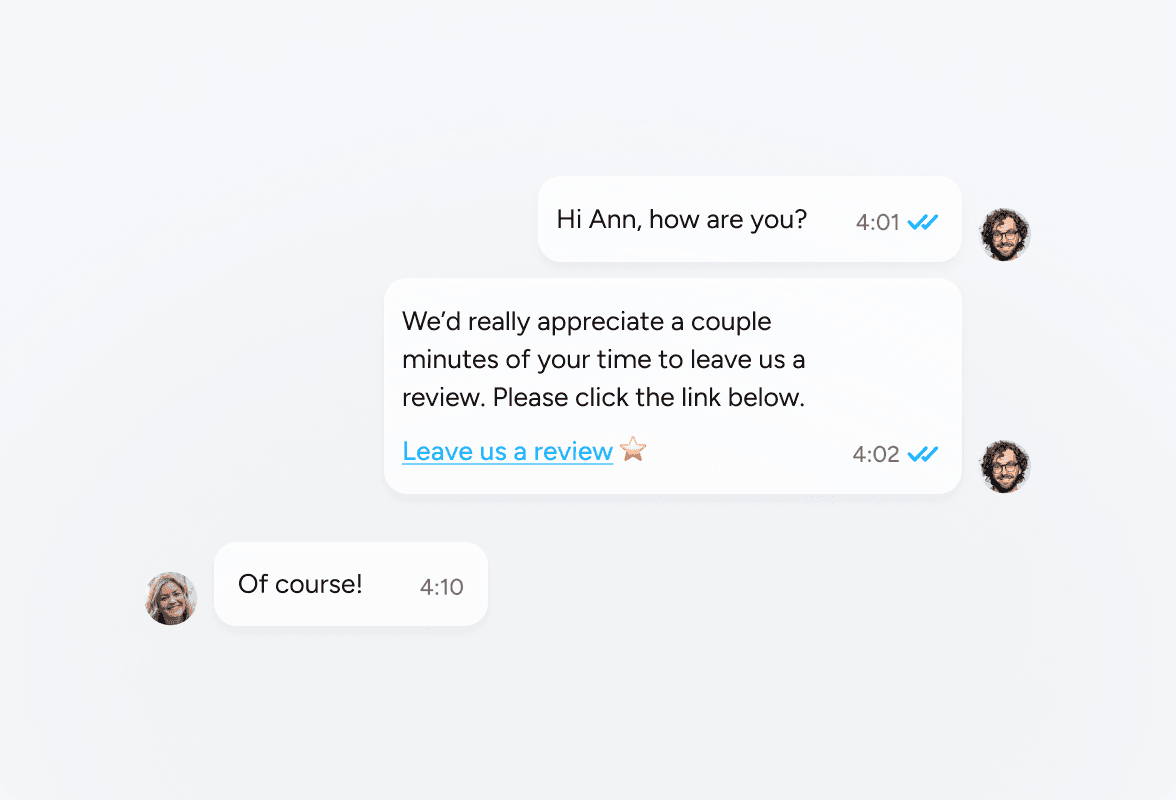Select the 'Hi Ann, how are you?' message bubble

[x=749, y=219]
